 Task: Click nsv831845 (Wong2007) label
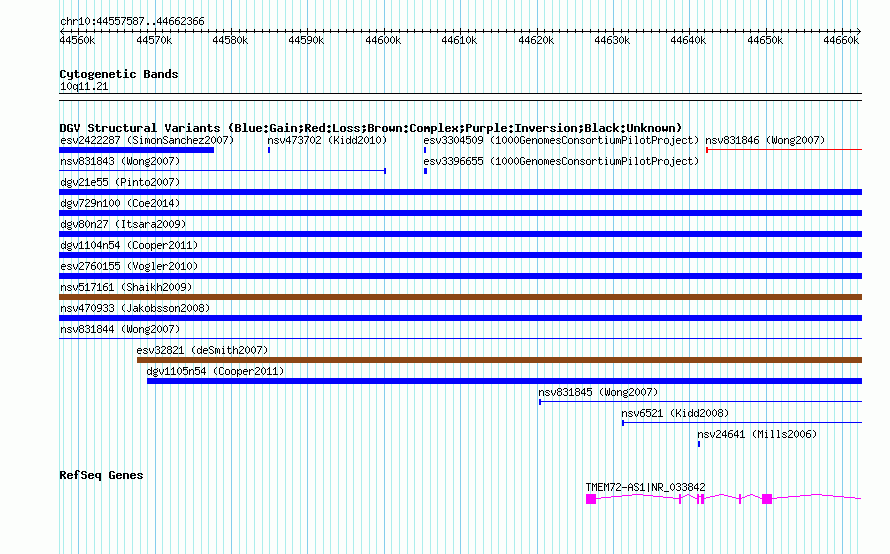598,392
